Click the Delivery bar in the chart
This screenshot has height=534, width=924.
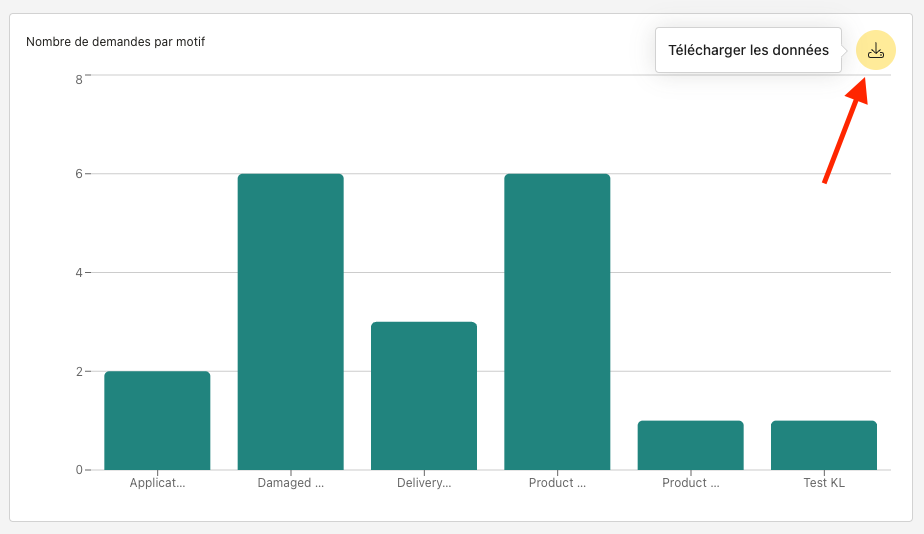[424, 396]
